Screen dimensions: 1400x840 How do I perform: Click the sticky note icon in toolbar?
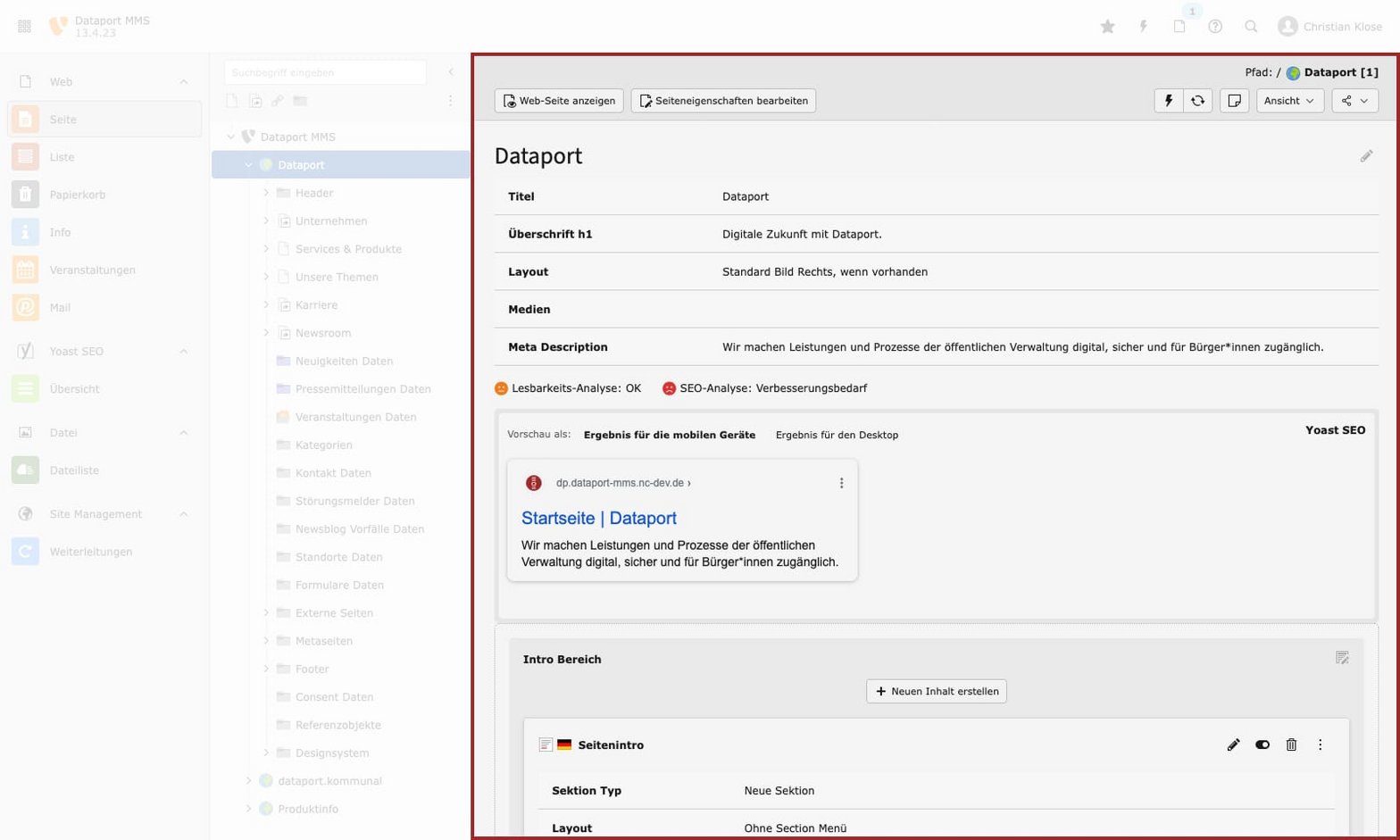1234,101
